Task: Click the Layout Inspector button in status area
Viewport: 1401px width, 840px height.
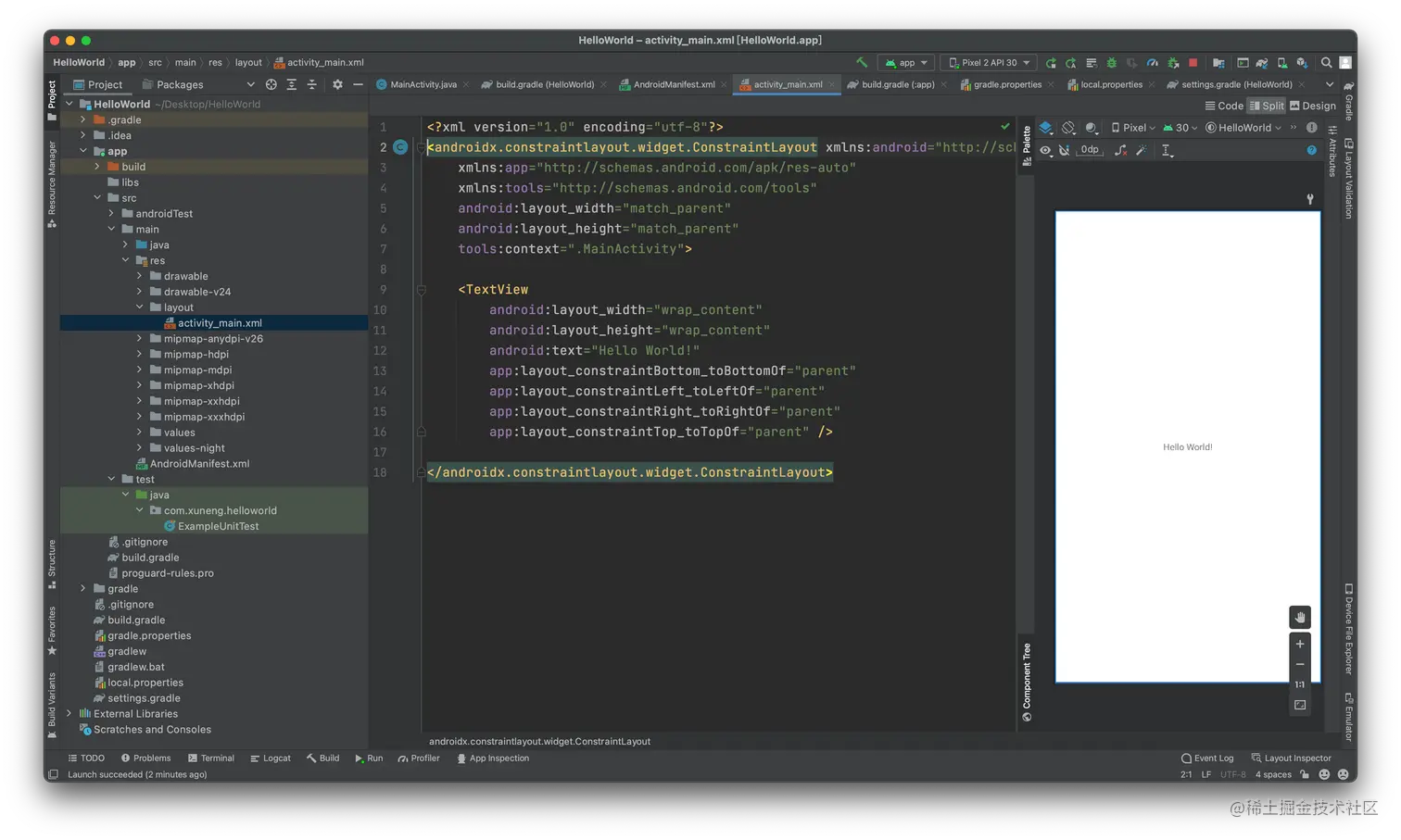Action: point(1291,759)
